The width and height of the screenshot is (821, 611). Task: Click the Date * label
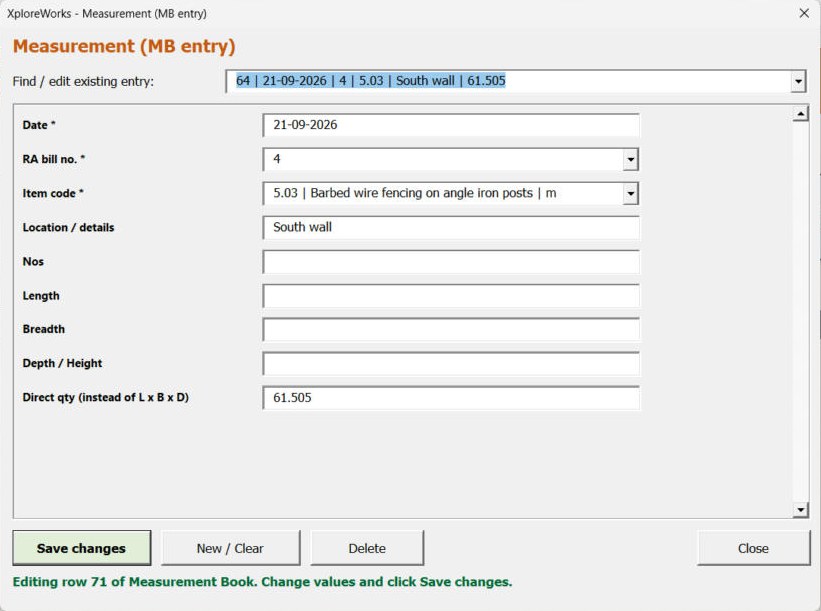[x=39, y=125]
